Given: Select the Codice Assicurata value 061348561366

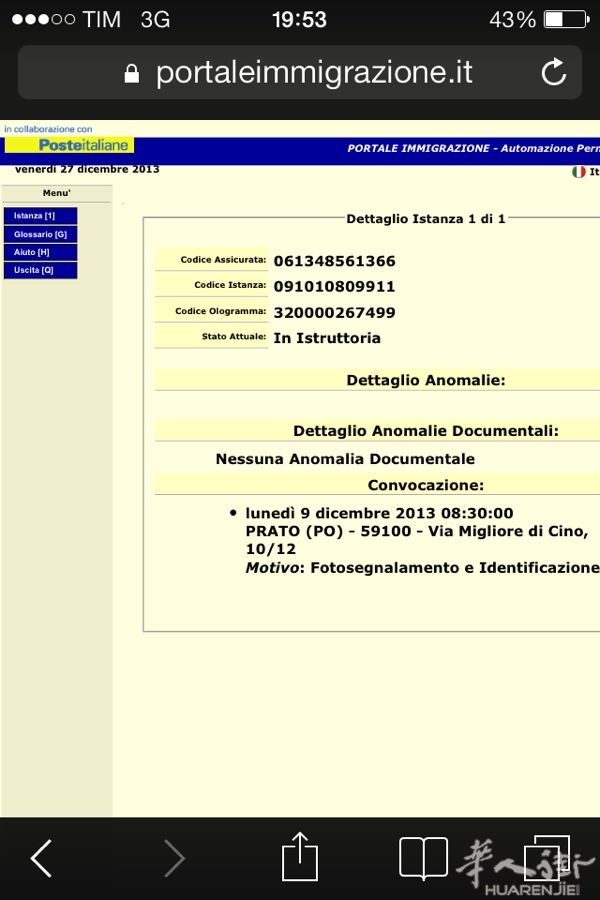Looking at the screenshot, I should pos(335,261).
